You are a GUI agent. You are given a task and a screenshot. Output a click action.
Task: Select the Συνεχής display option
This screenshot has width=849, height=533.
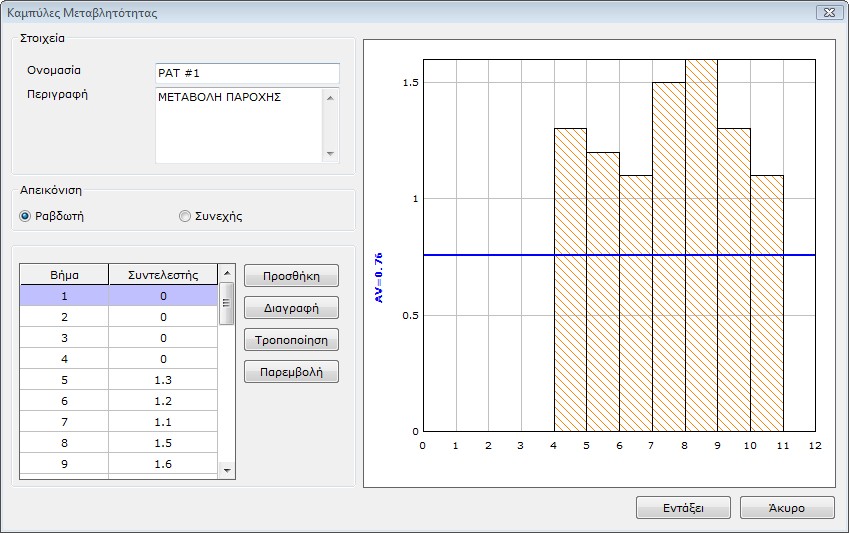184,216
